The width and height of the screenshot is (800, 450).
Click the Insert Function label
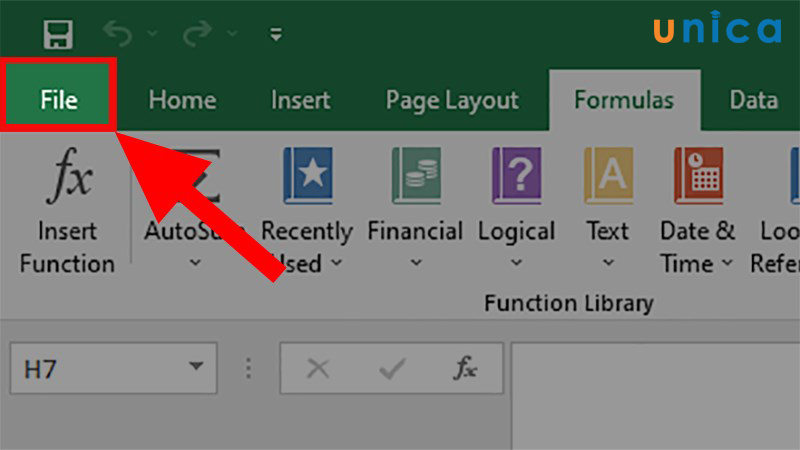coord(67,247)
